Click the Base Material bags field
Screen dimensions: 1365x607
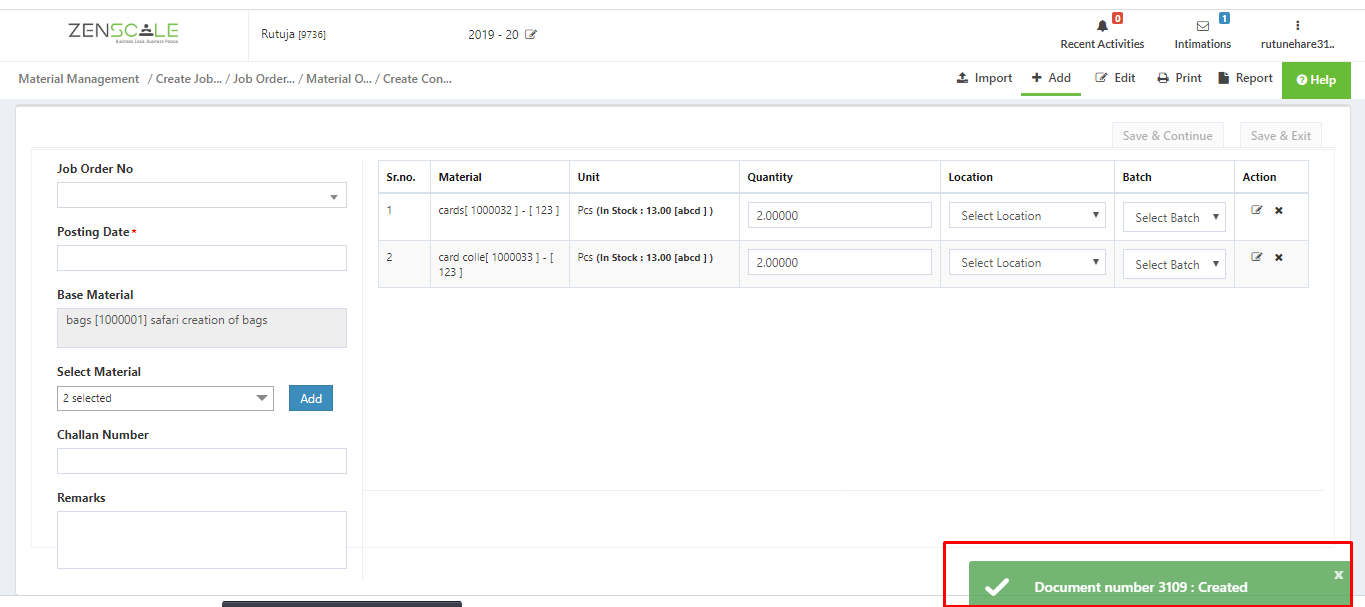[x=202, y=328]
